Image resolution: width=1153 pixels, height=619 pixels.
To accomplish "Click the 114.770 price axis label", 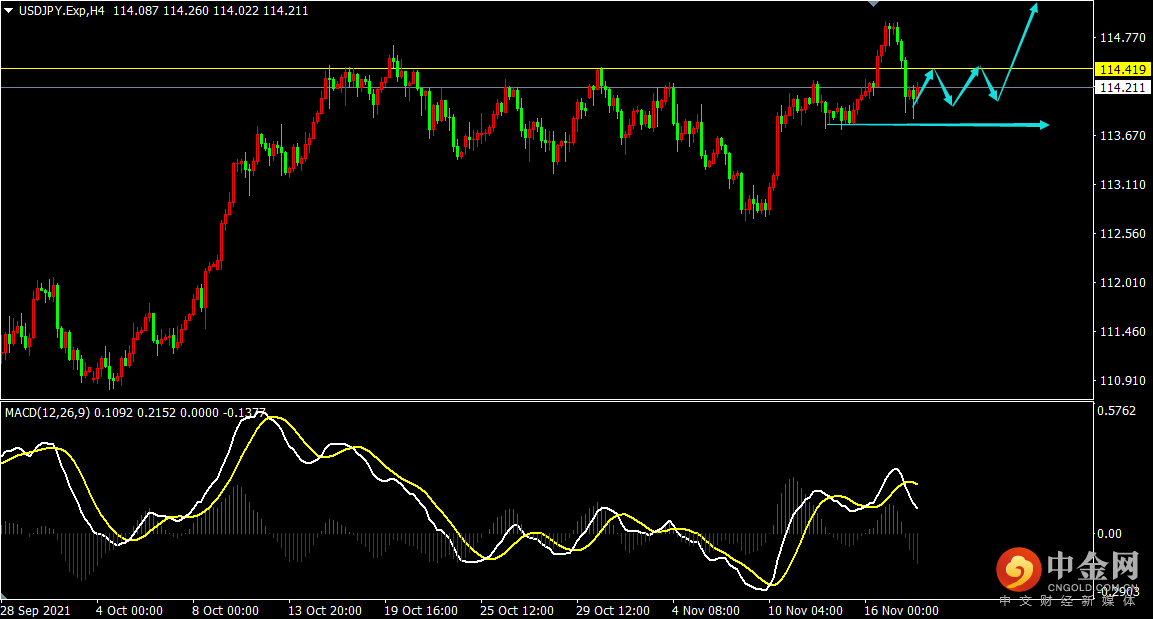I will pyautogui.click(x=1122, y=37).
